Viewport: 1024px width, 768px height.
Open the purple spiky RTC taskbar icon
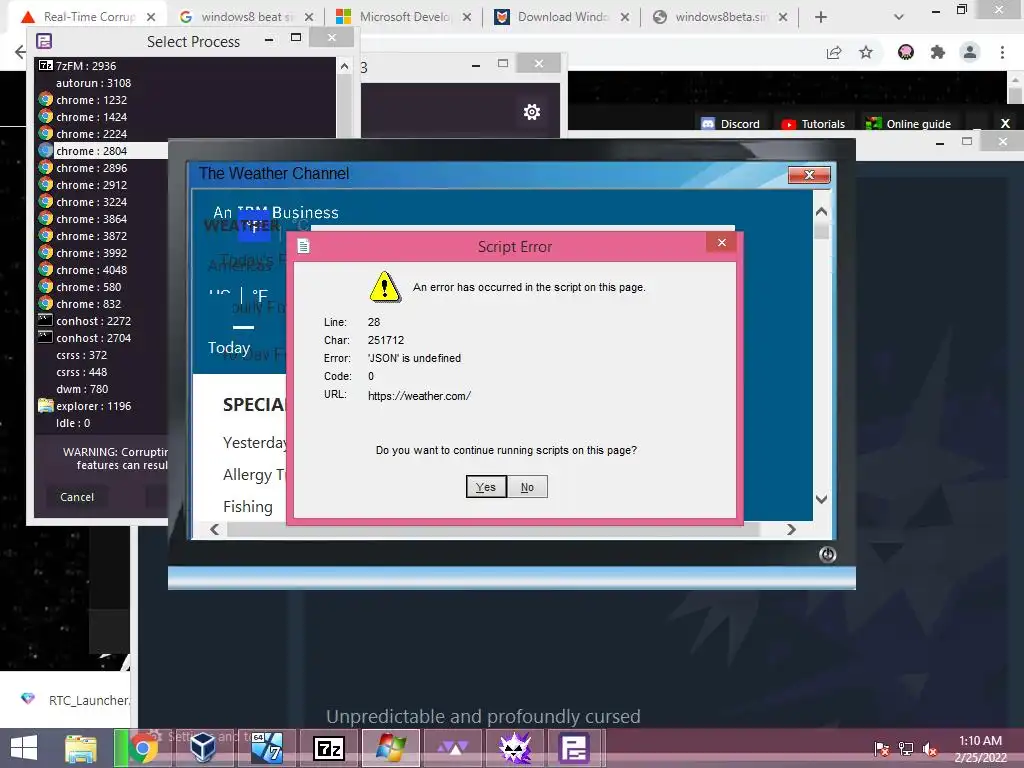click(x=515, y=748)
